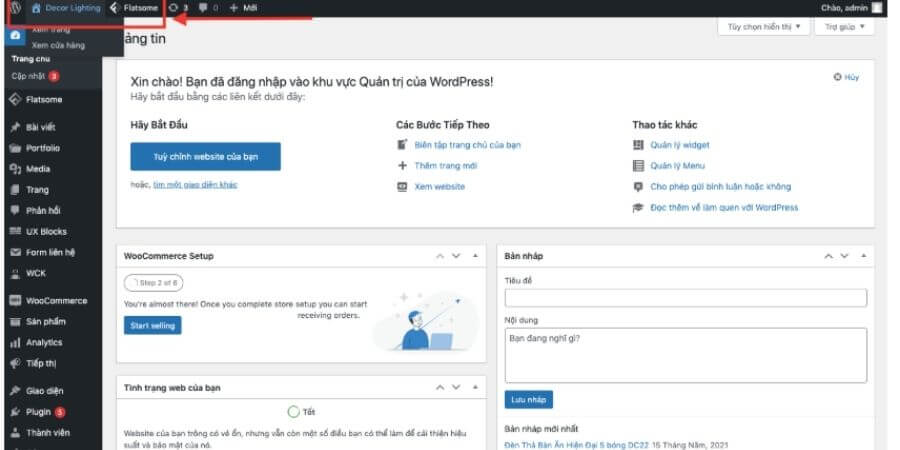Click the Thêm trang mới link
Viewport: 900px width, 450px height.
(445, 166)
